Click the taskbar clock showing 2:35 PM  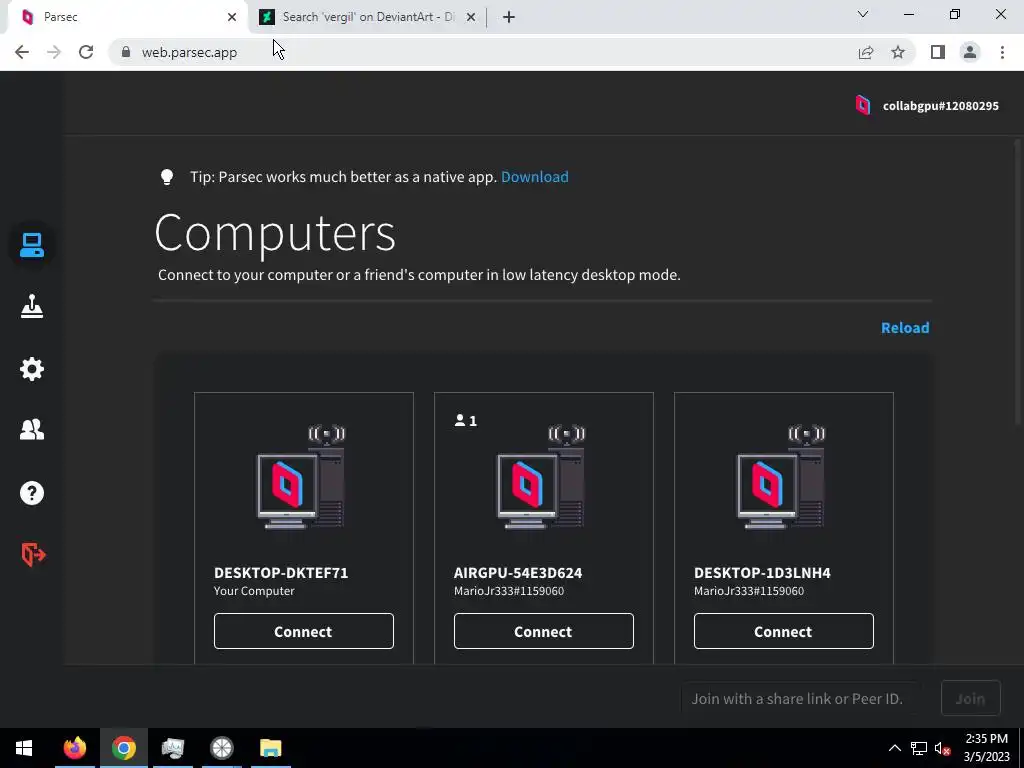click(x=987, y=748)
